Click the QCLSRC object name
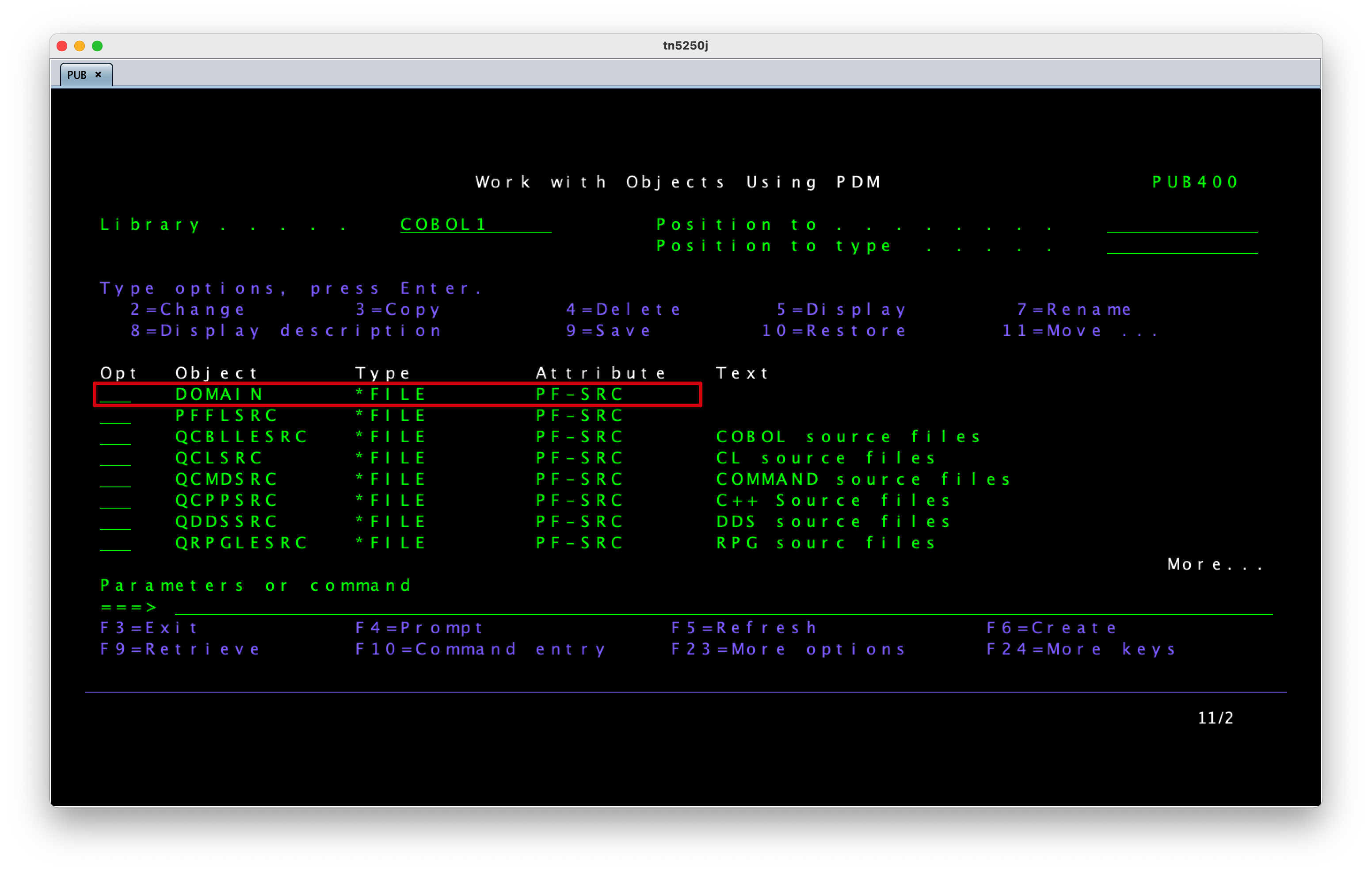 click(218, 458)
